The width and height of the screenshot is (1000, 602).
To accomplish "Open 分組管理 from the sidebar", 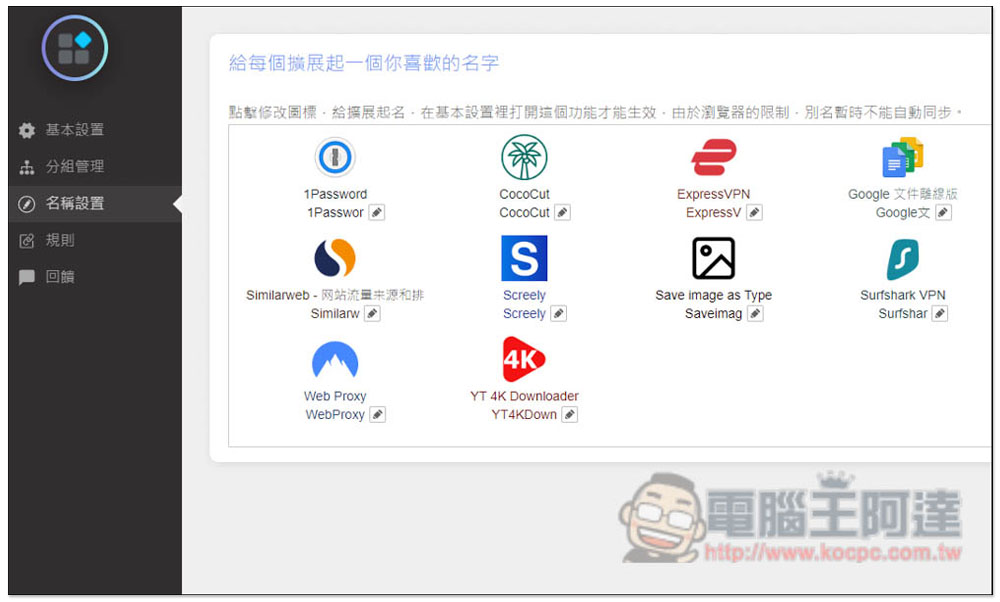I will (95, 167).
